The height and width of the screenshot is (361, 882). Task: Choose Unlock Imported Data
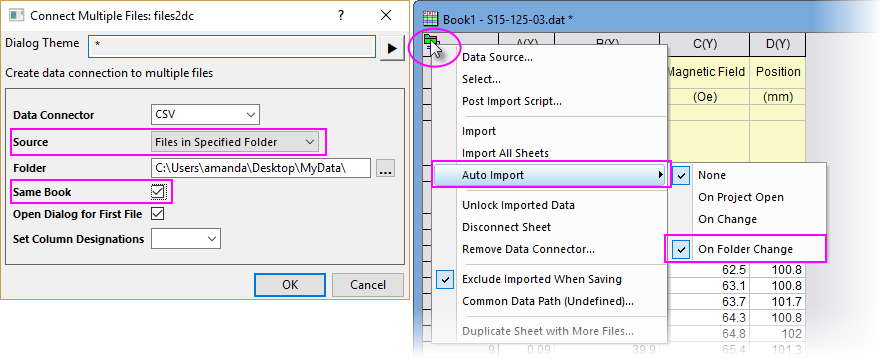coord(518,205)
